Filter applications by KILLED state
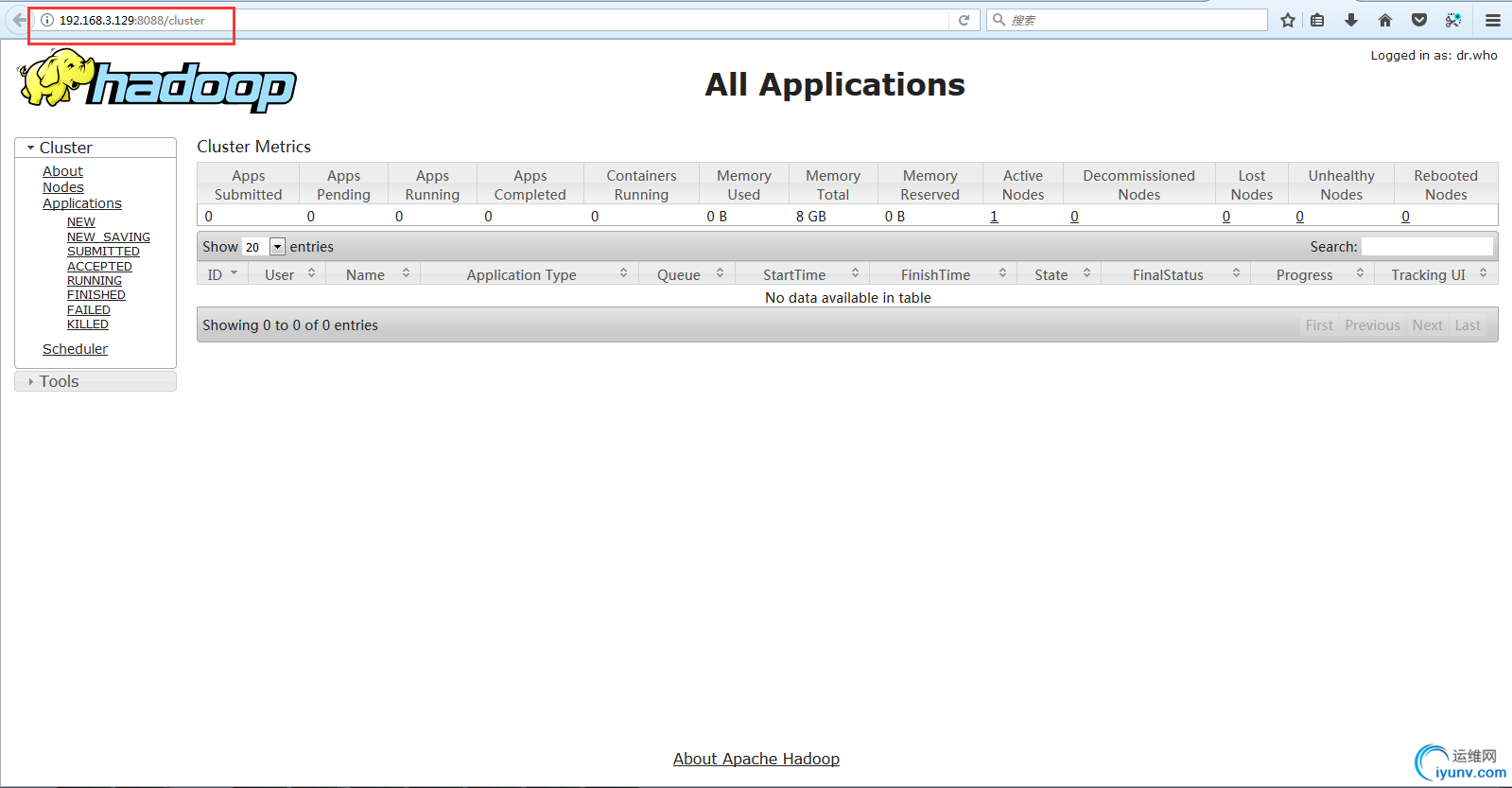 pyautogui.click(x=88, y=324)
